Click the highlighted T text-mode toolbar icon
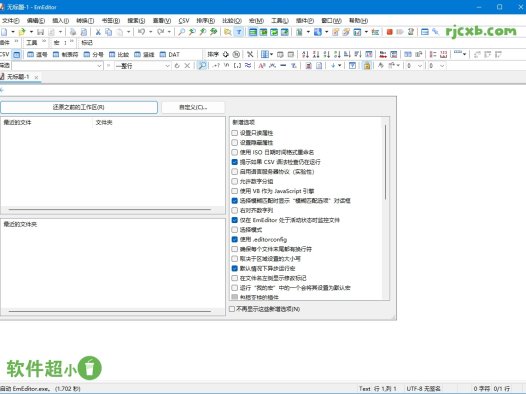The image size is (526, 394). (x=239, y=32)
